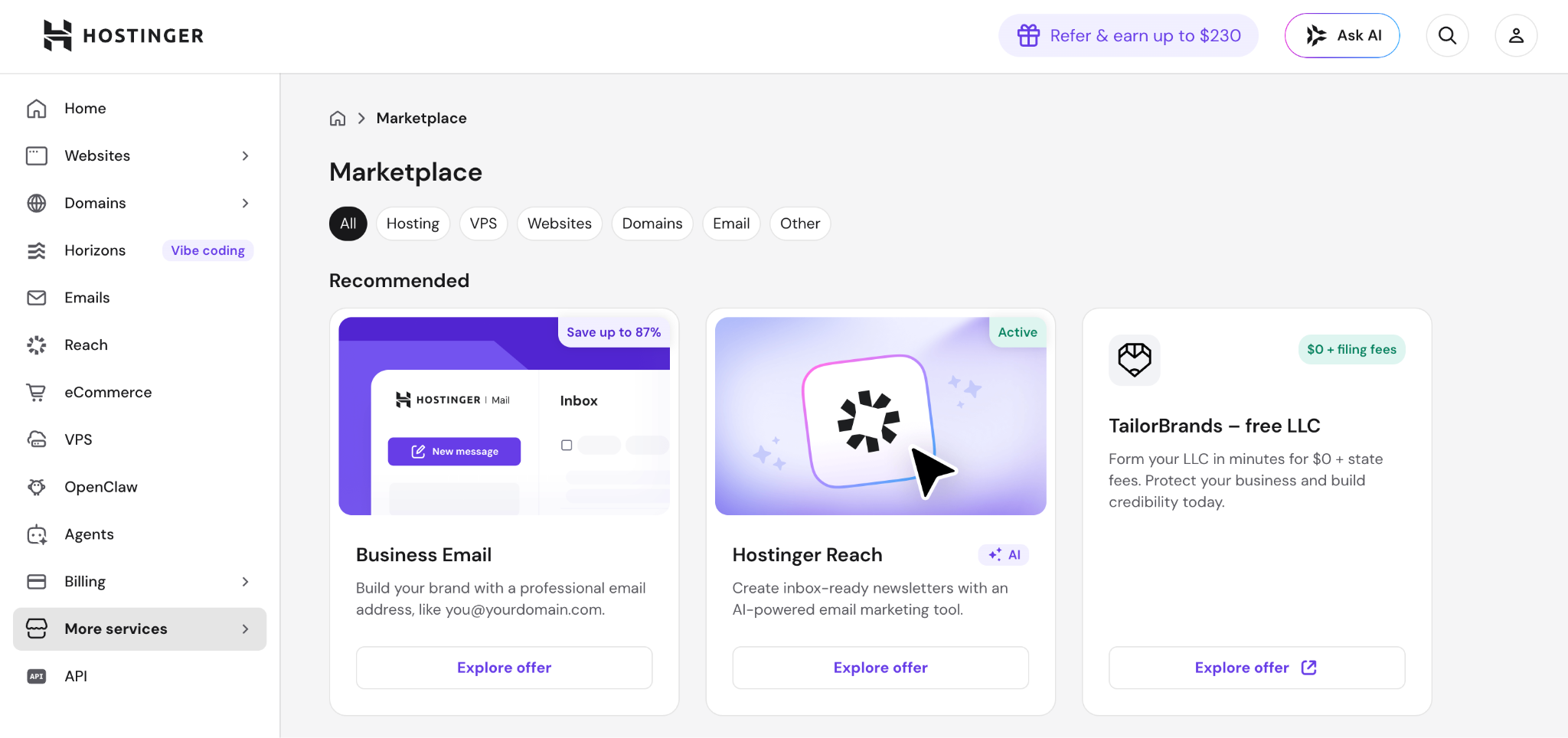
Task: Select the Email filter tab
Action: click(x=731, y=224)
